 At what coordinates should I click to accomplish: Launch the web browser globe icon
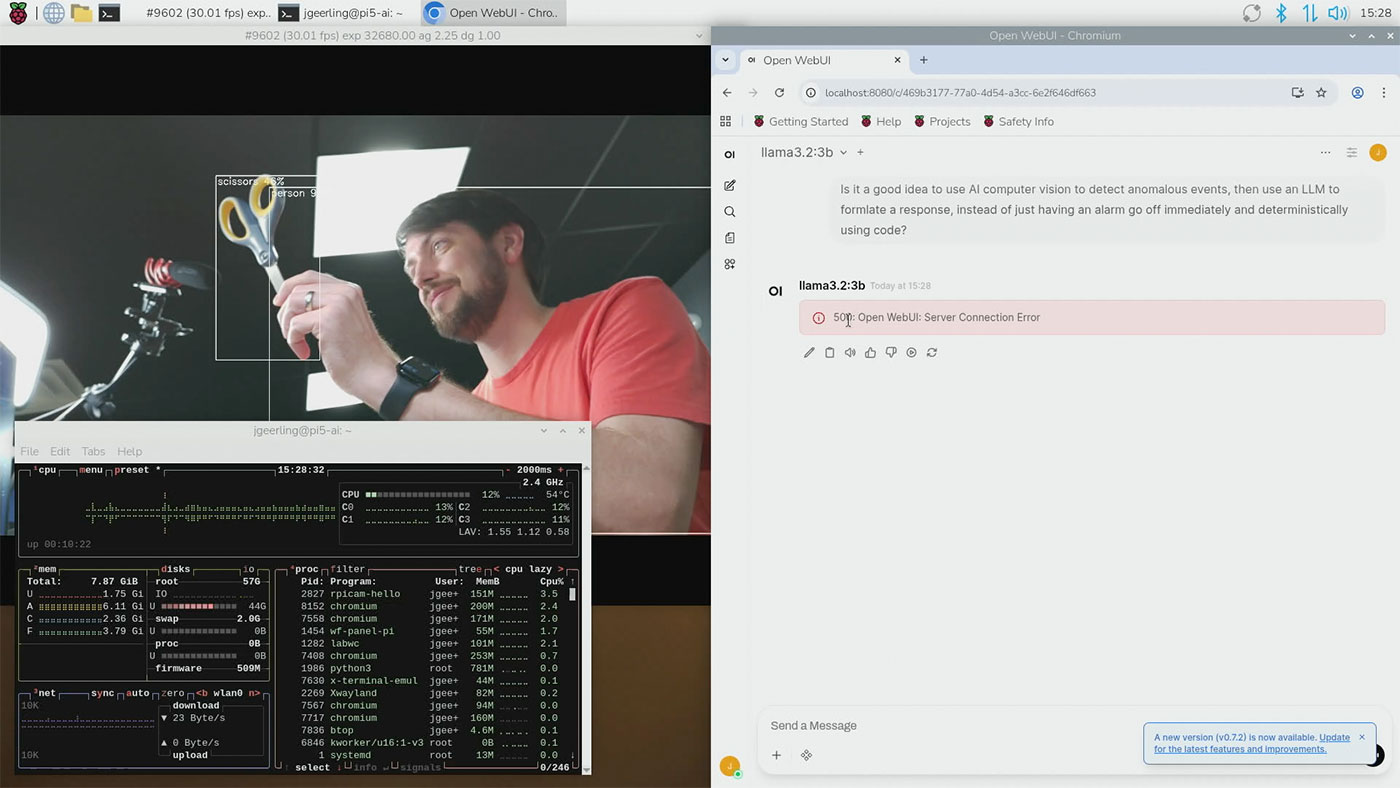pyautogui.click(x=53, y=13)
